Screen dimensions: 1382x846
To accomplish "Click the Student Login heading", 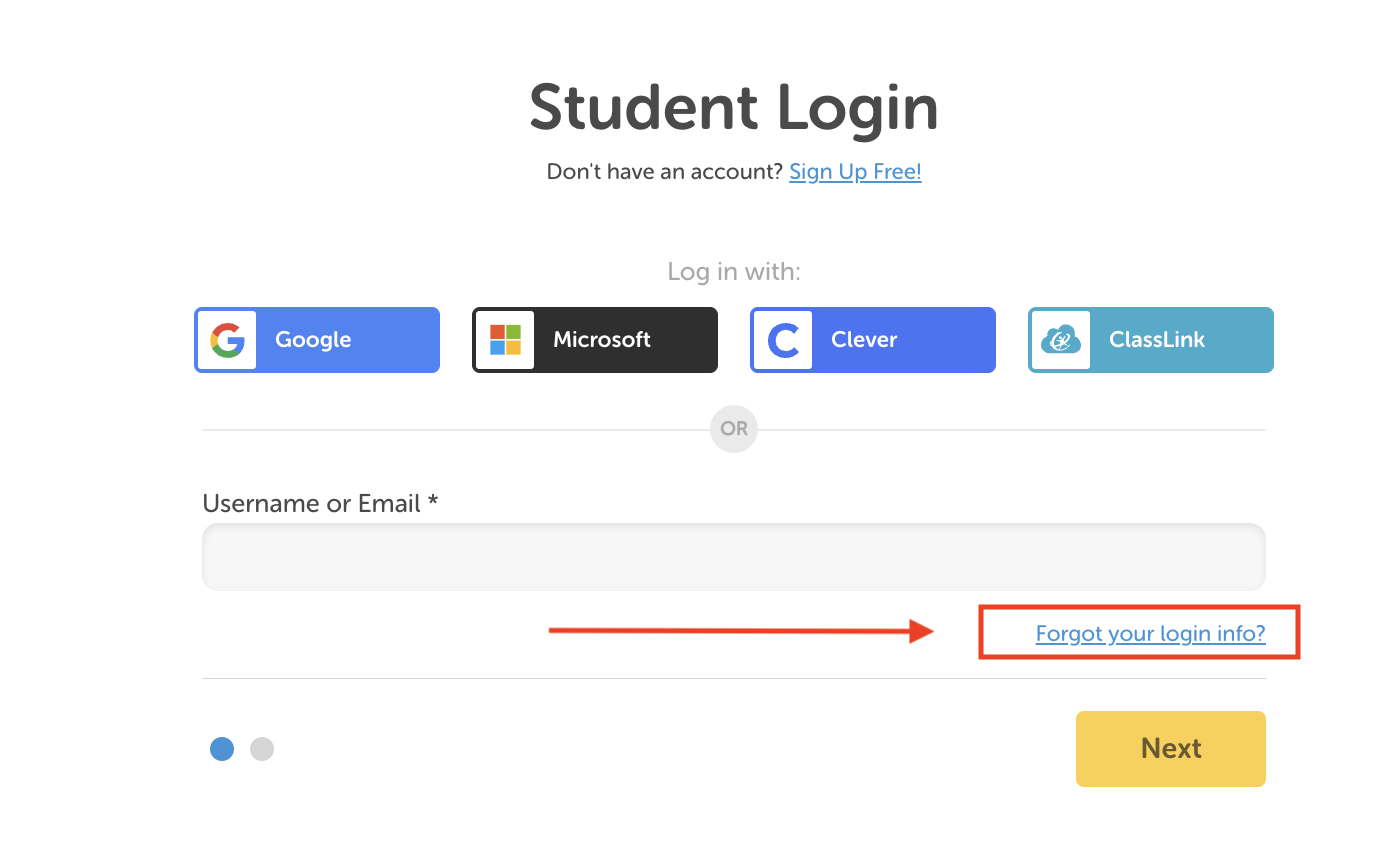I will click(x=733, y=108).
